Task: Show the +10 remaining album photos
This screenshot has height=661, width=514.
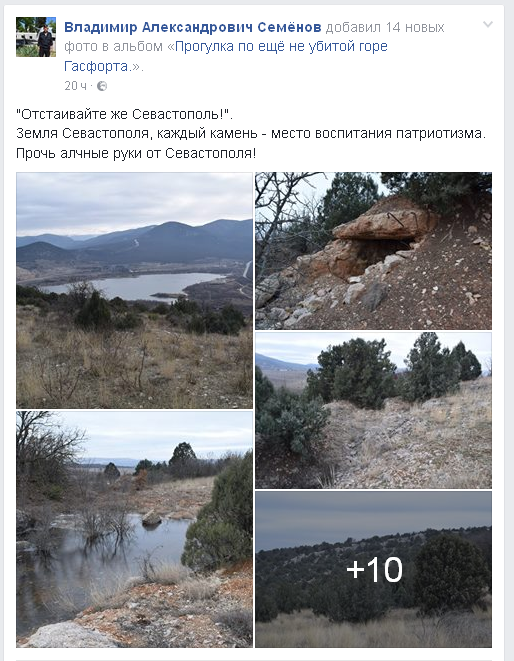Action: click(x=374, y=569)
